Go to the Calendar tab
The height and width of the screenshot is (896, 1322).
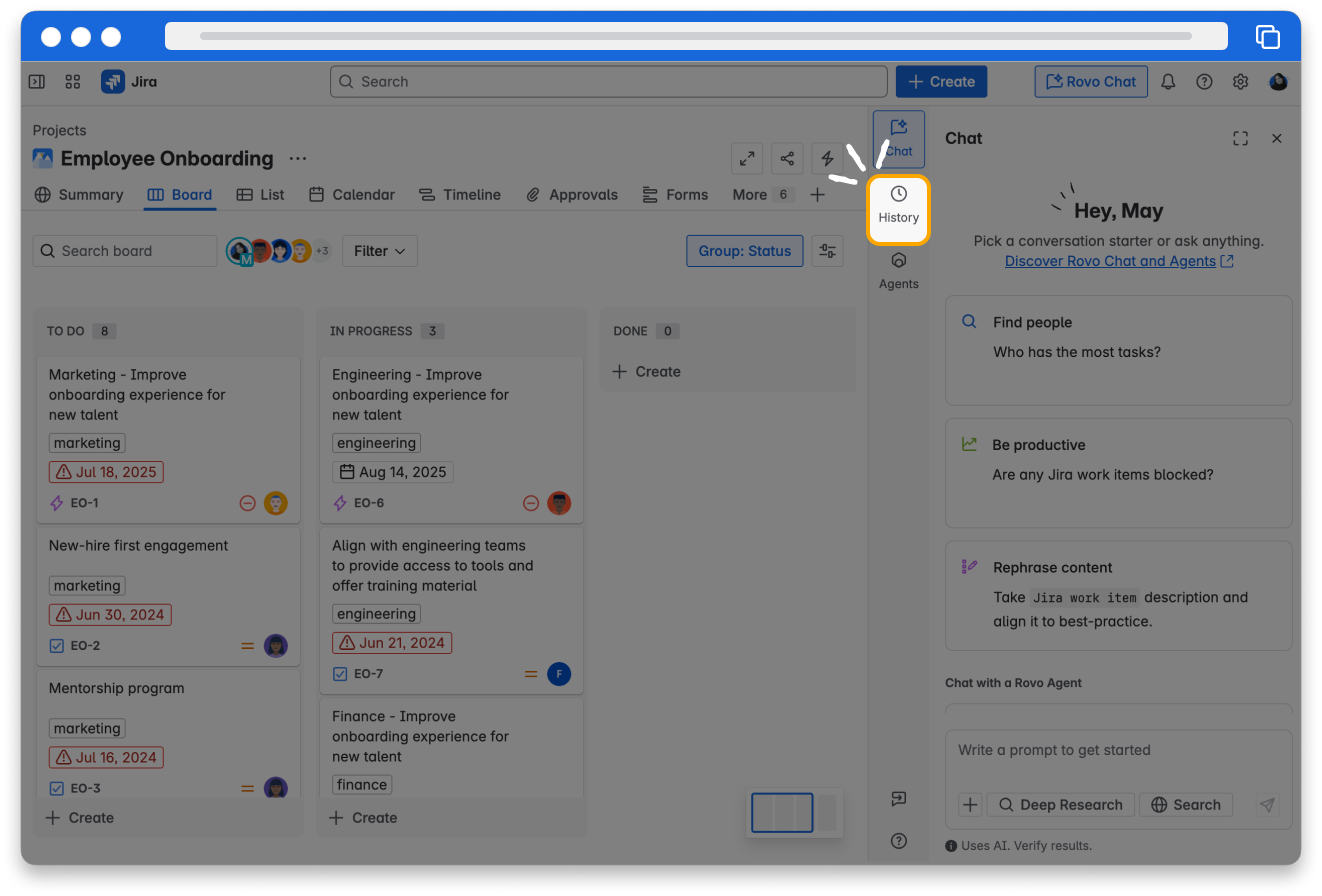pyautogui.click(x=352, y=195)
